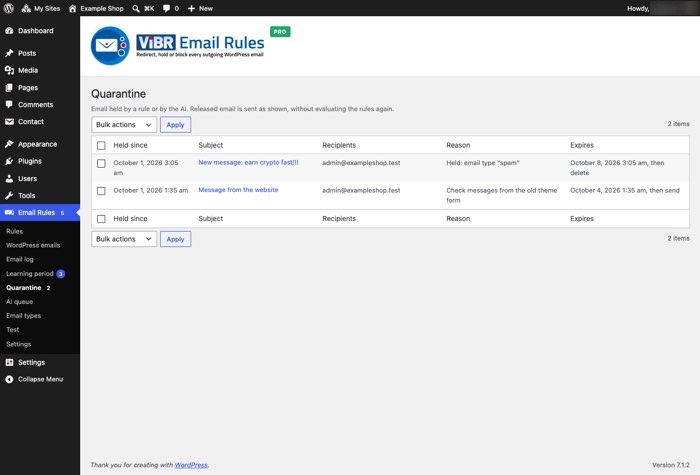This screenshot has width=700, height=475.
Task: Click the plus icon next to New
Action: tap(192, 8)
